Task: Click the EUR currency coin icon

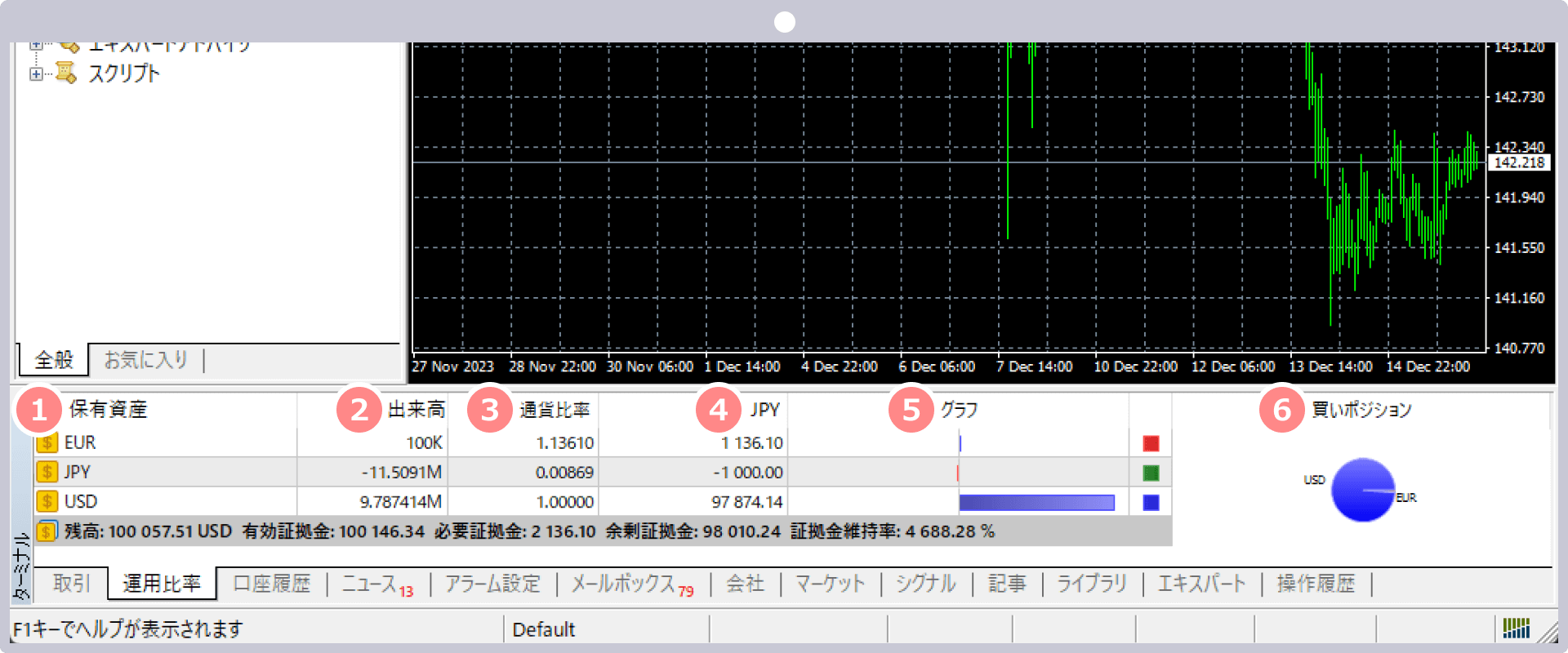Action: point(47,442)
